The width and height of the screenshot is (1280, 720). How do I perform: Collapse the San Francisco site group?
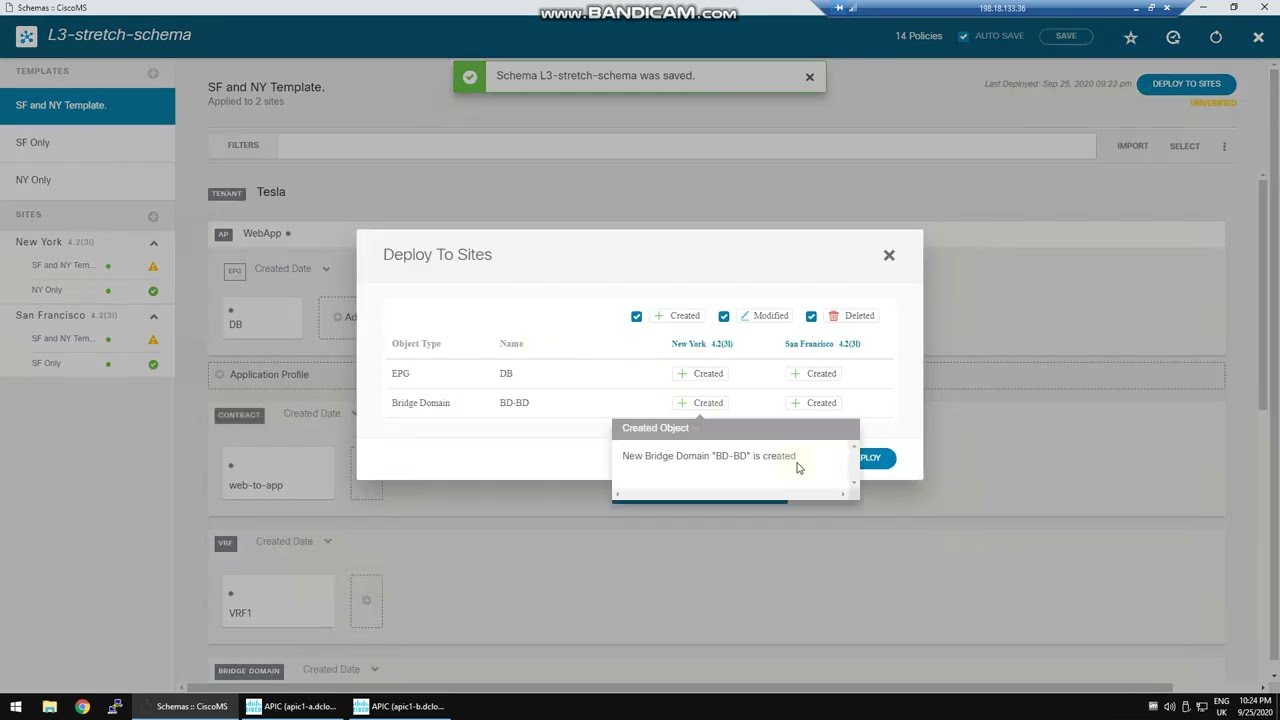(x=153, y=316)
